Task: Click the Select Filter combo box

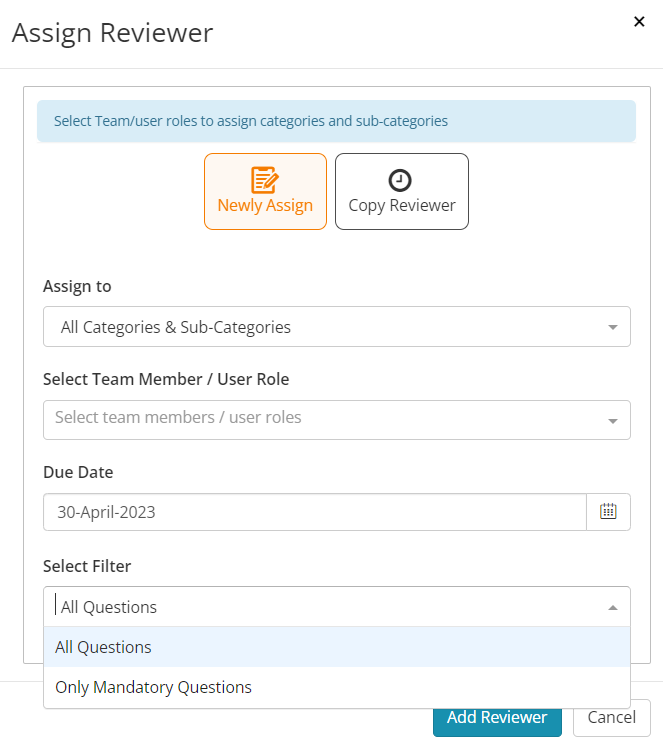Action: tap(337, 607)
